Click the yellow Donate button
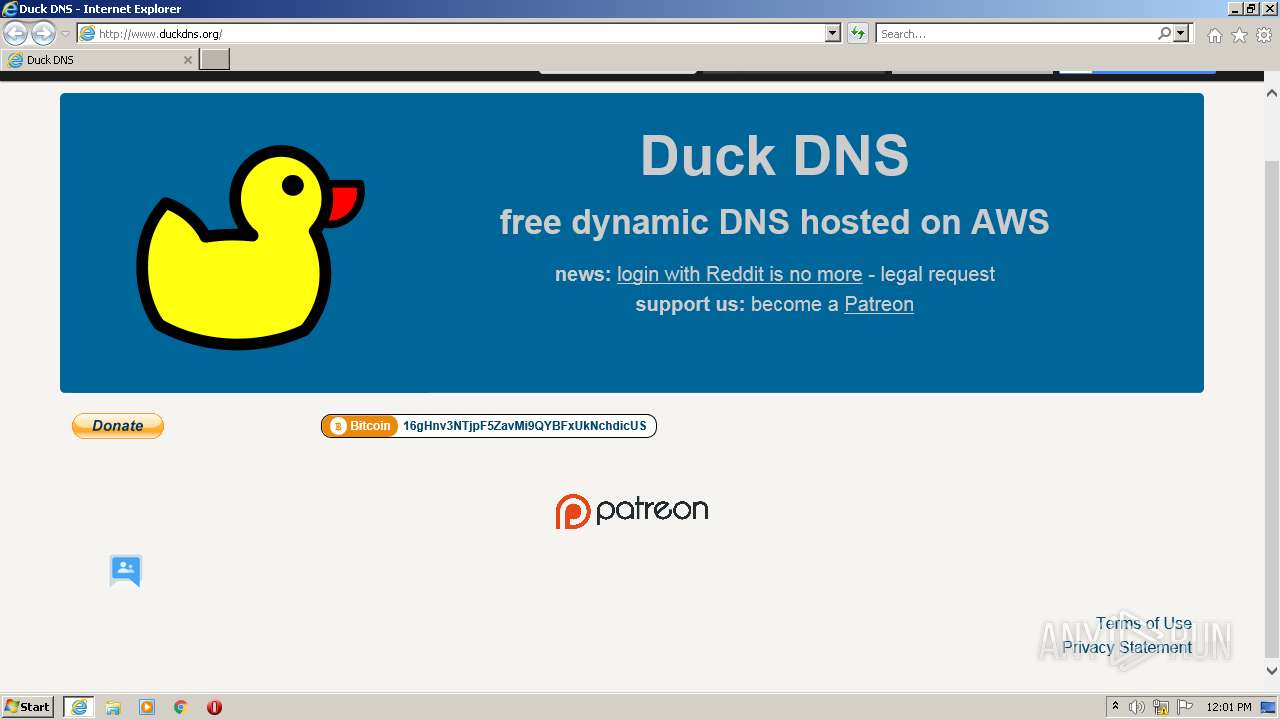Image resolution: width=1280 pixels, height=720 pixels. pos(118,426)
